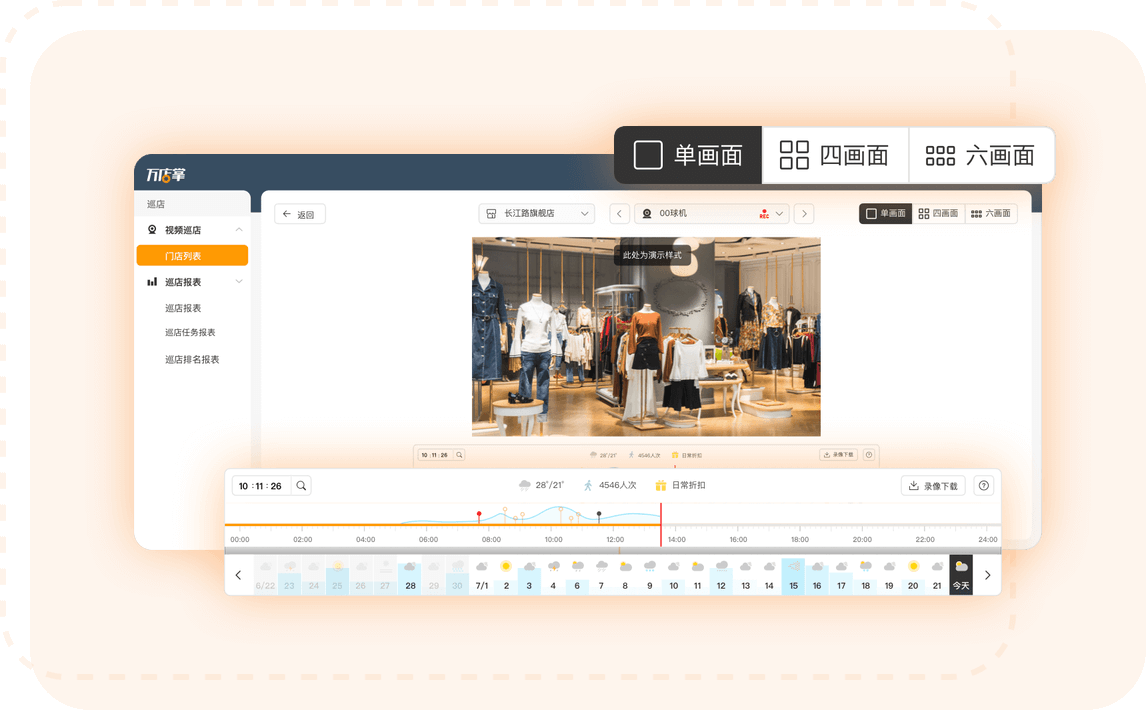The height and width of the screenshot is (710, 1146).
Task: Click the 录像下载 download button
Action: [932, 486]
